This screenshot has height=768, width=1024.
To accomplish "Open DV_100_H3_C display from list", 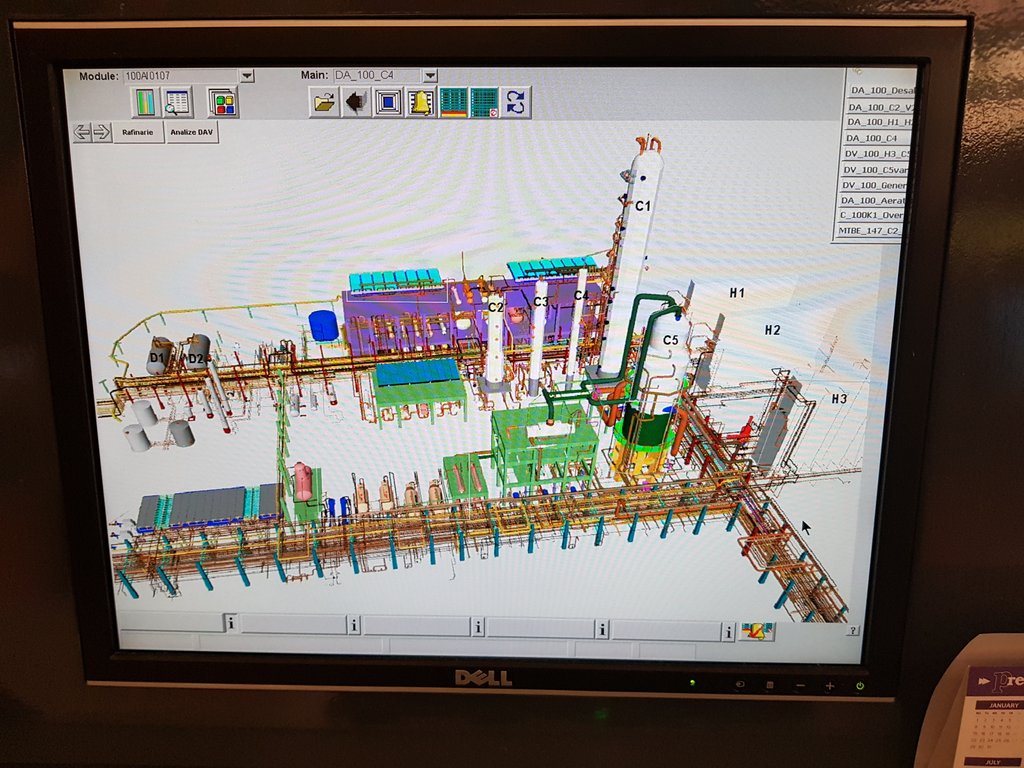I will (x=876, y=154).
